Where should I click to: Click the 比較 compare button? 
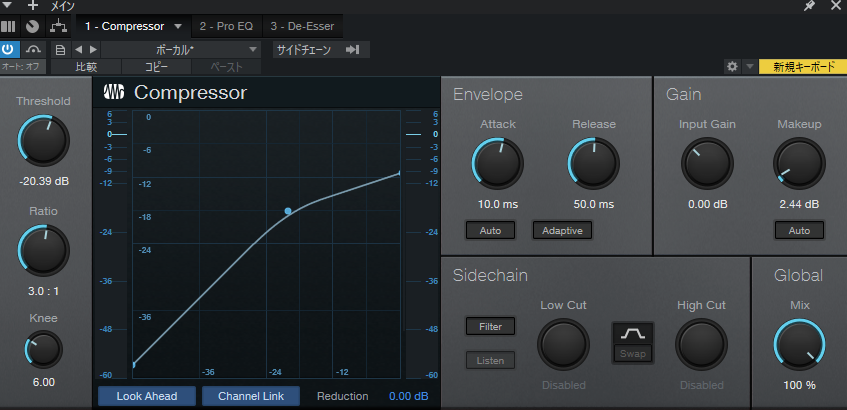[x=86, y=67]
